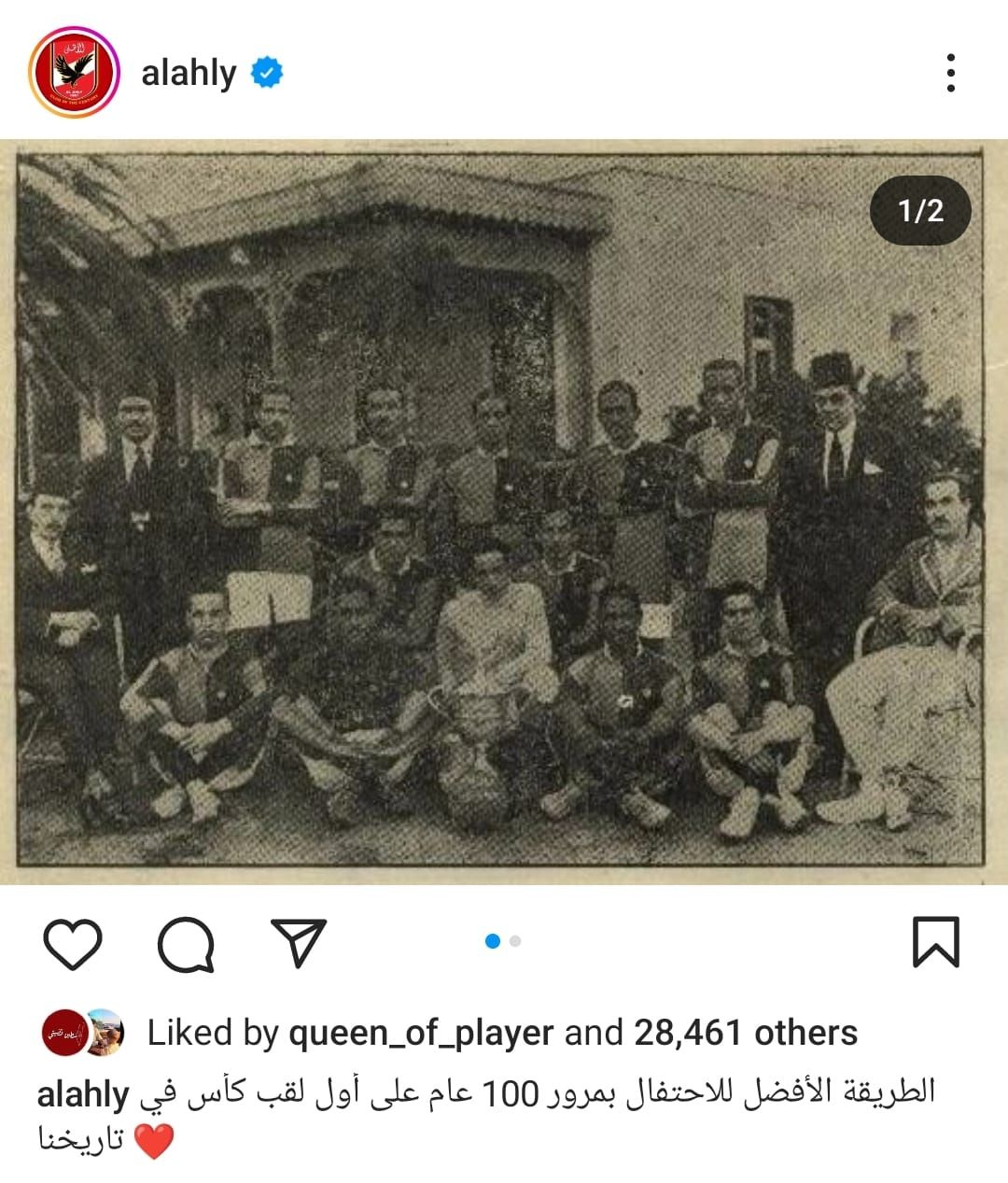
Task: Tap the blue verified badge
Action: tap(267, 72)
